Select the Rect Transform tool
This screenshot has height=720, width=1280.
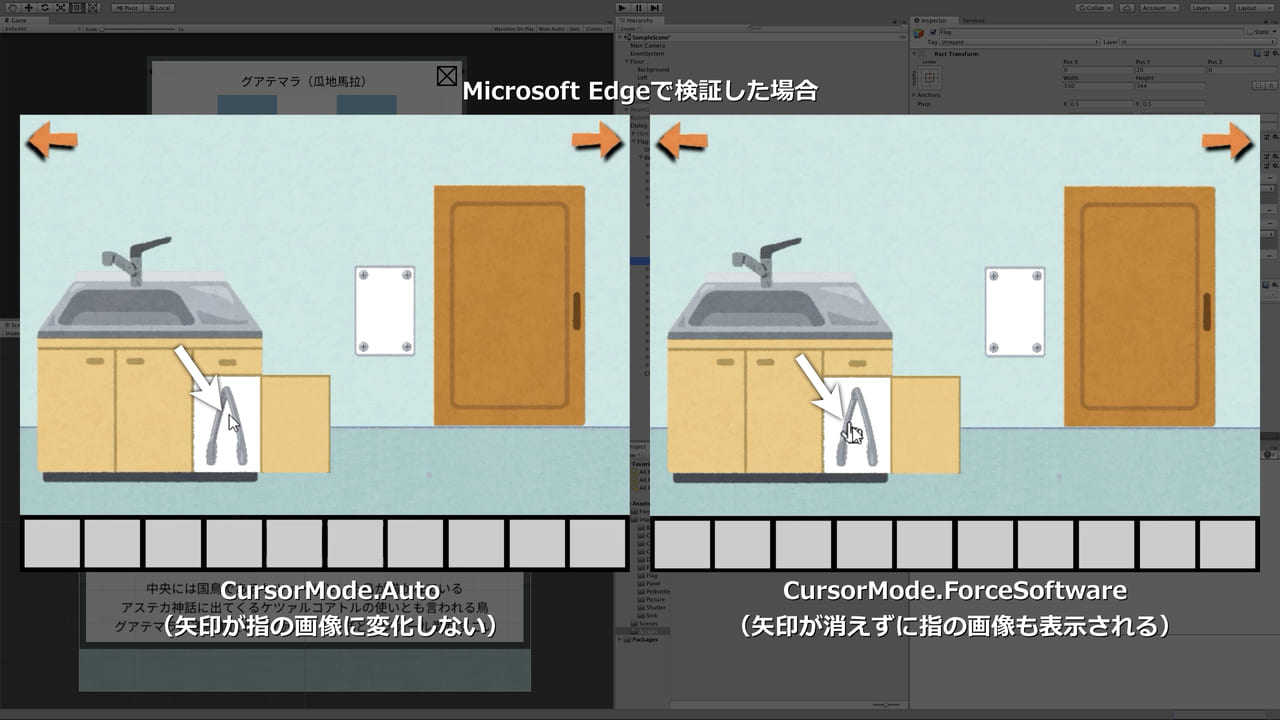pos(77,7)
